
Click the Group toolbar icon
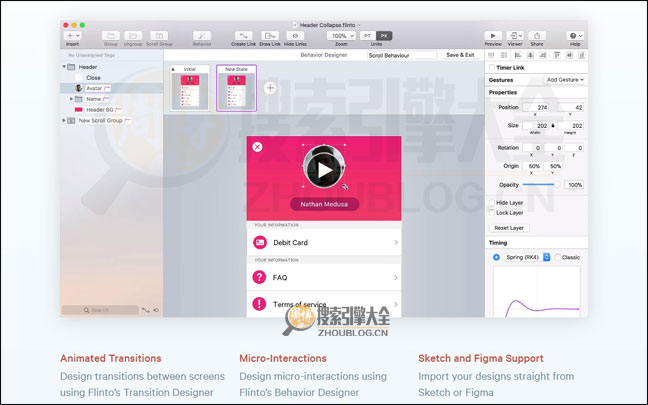[111, 36]
